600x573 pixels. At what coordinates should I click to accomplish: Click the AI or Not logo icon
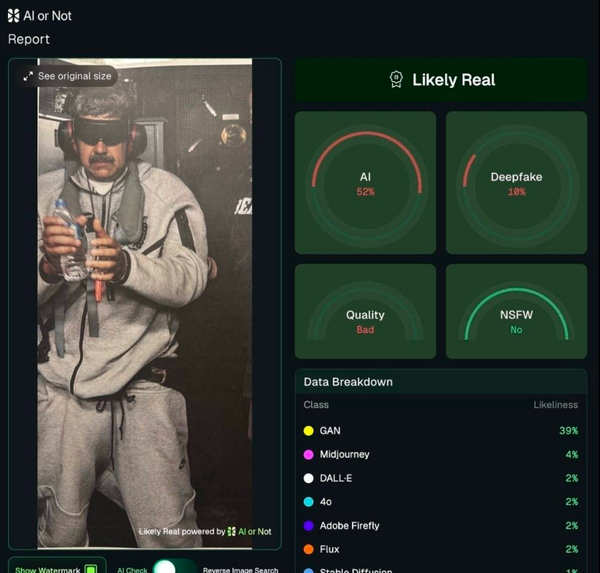tap(13, 16)
